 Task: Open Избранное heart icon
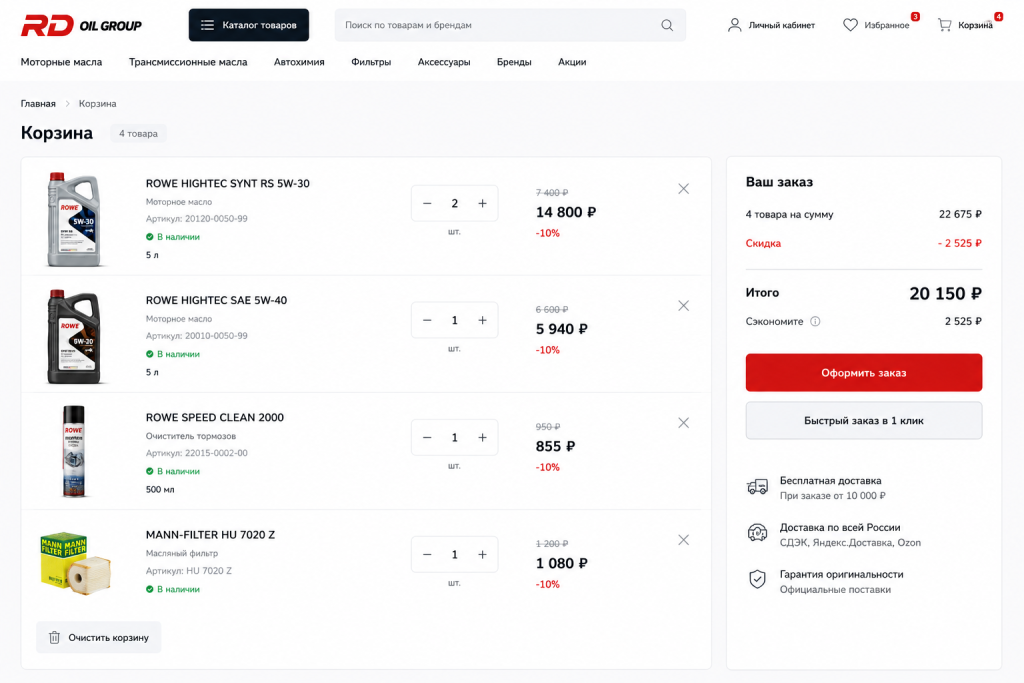tap(850, 25)
